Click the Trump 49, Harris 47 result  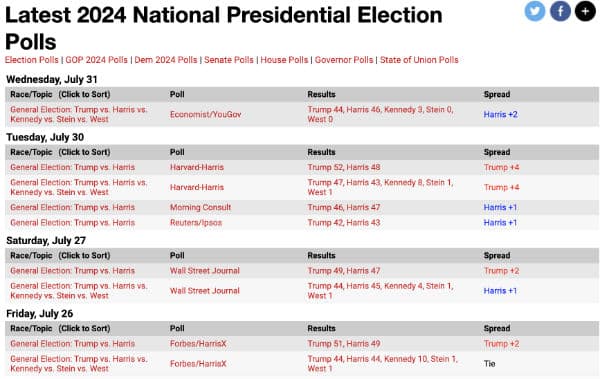[344, 271]
